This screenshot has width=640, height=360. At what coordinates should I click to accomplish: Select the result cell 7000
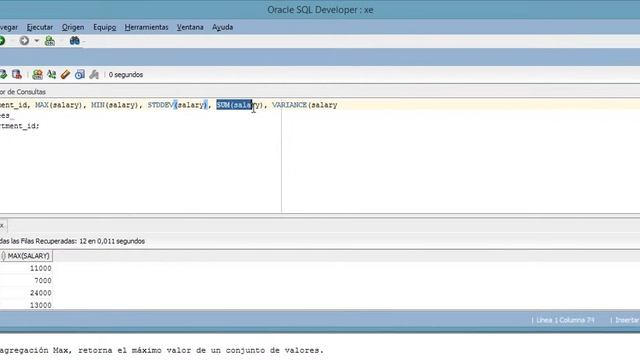pos(26,280)
